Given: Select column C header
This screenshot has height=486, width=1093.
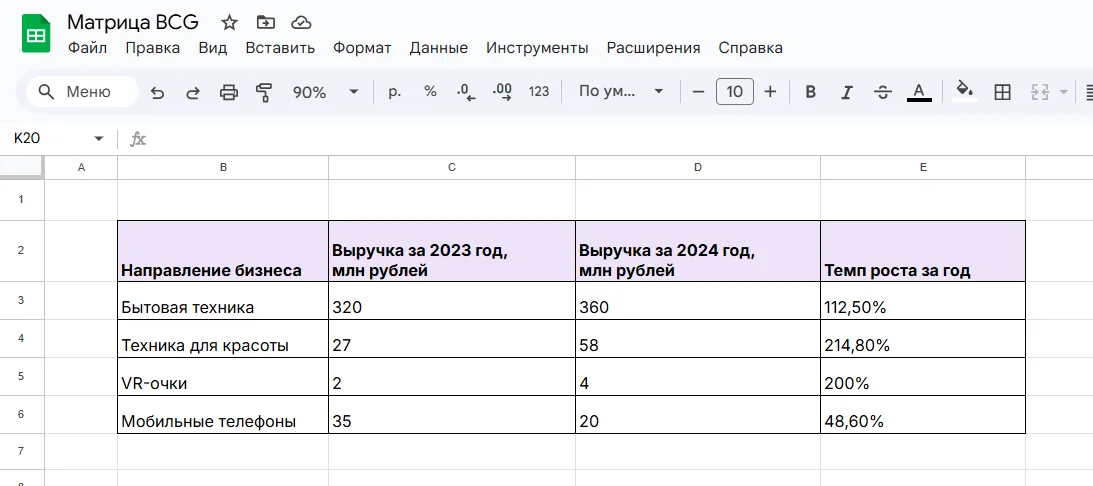Looking at the screenshot, I should (452, 167).
